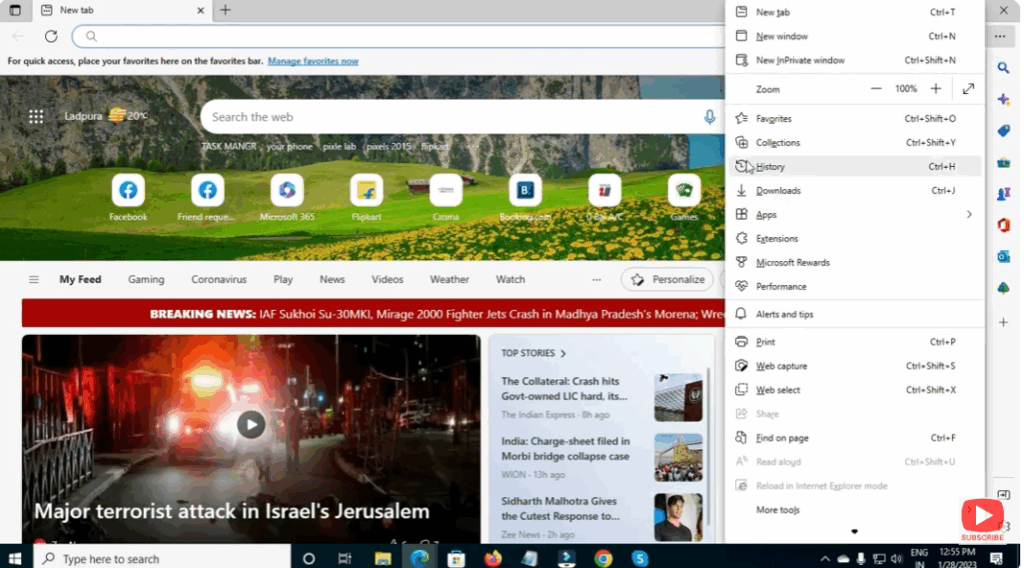Open More tools menu item
The height and width of the screenshot is (568, 1024).
pos(854,510)
